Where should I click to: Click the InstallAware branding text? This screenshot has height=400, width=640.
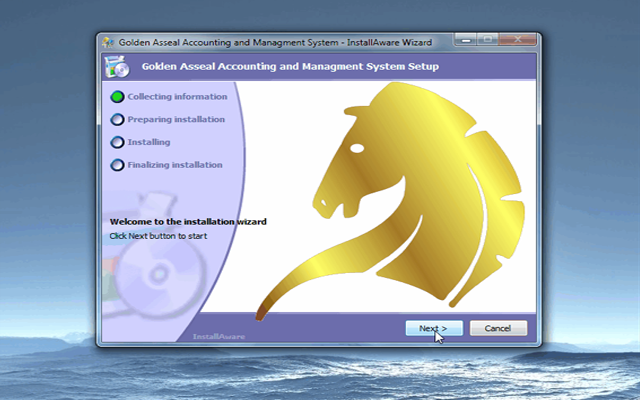click(218, 337)
